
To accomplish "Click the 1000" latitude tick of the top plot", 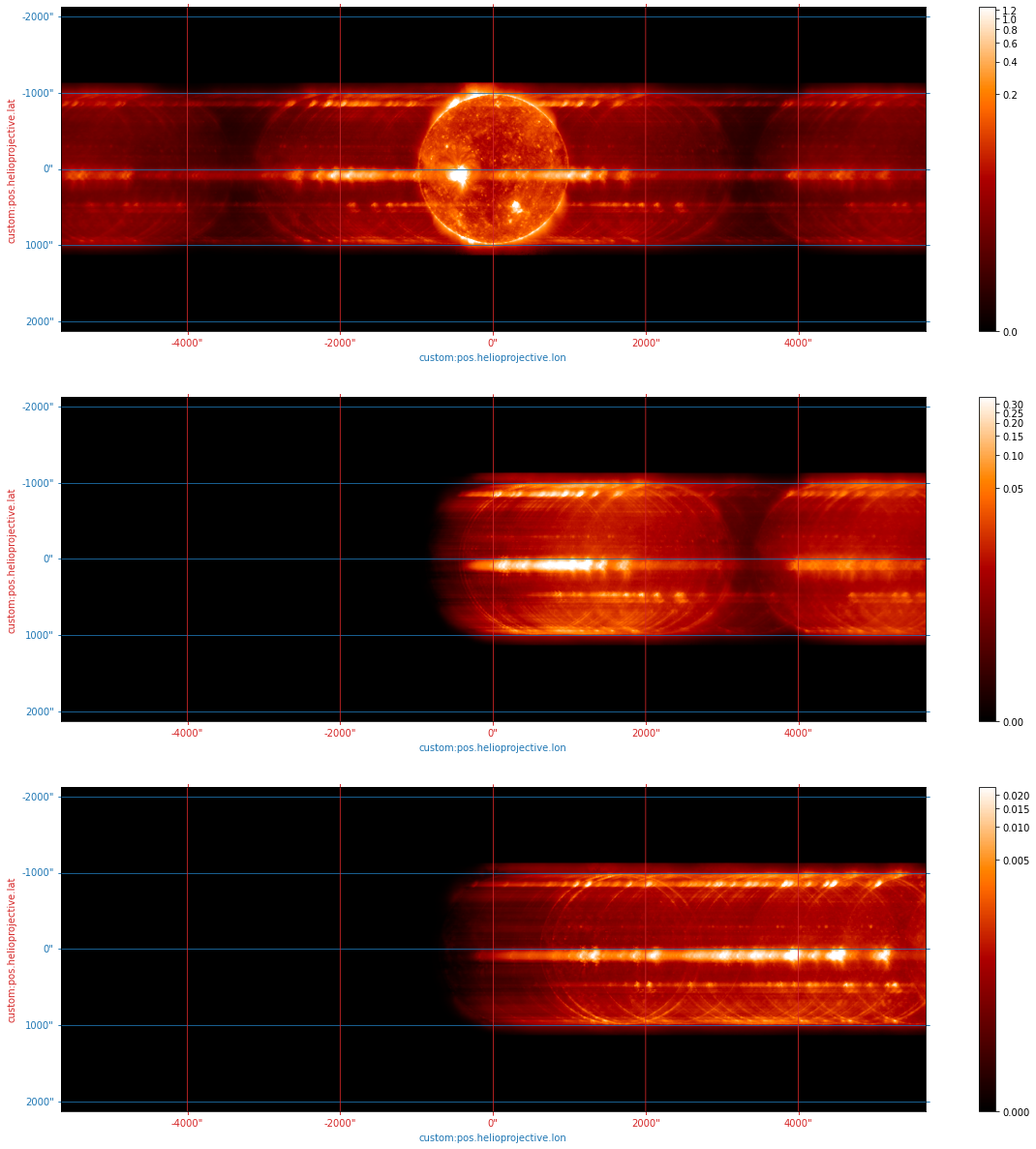I will point(40,246).
